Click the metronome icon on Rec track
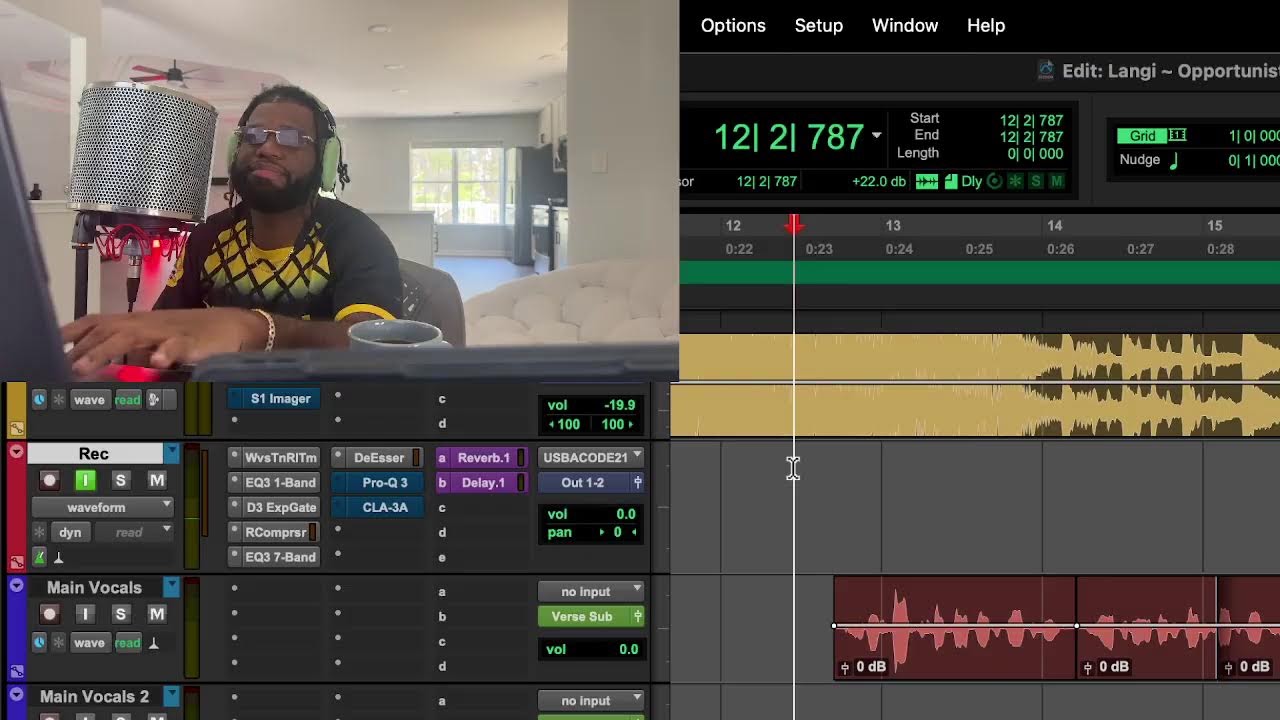1280x720 pixels. [x=58, y=558]
